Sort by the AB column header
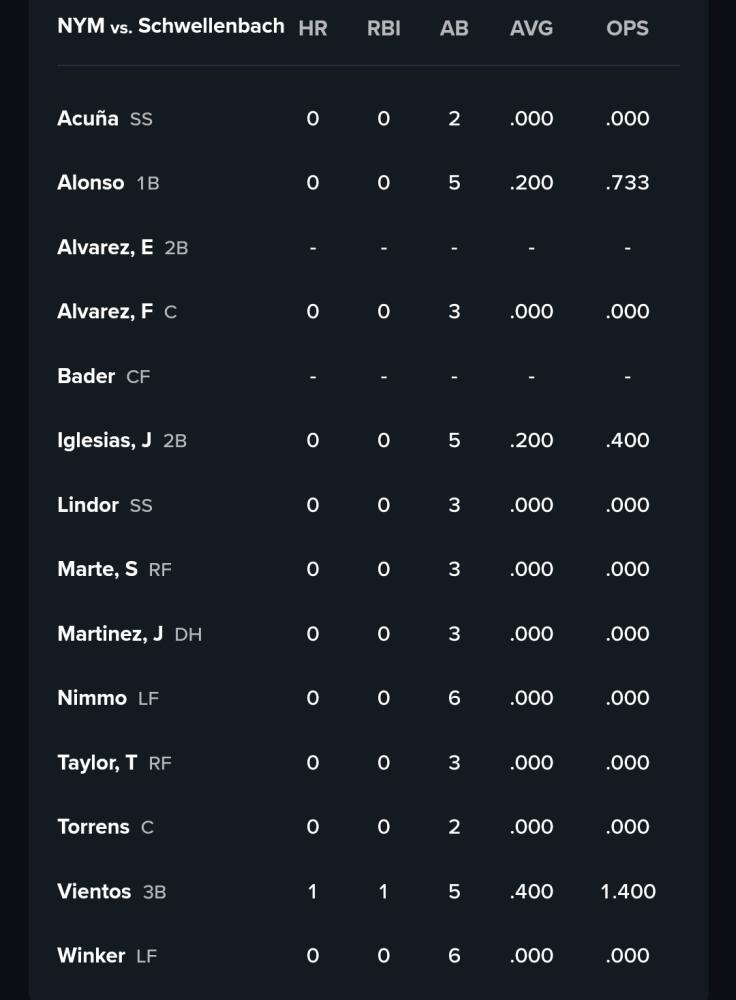Image resolution: width=736 pixels, height=1000 pixels. click(x=454, y=29)
